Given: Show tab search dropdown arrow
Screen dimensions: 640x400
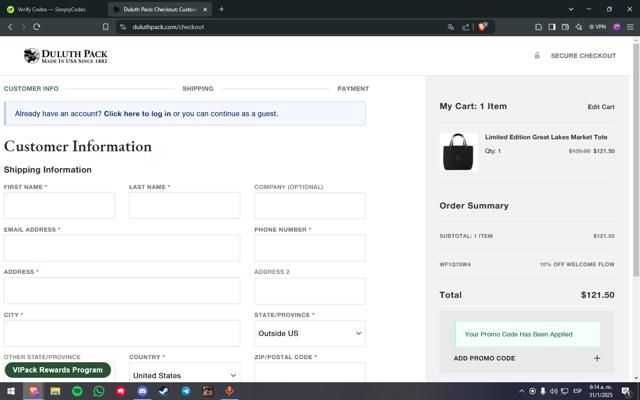Looking at the screenshot, I should click(571, 9).
